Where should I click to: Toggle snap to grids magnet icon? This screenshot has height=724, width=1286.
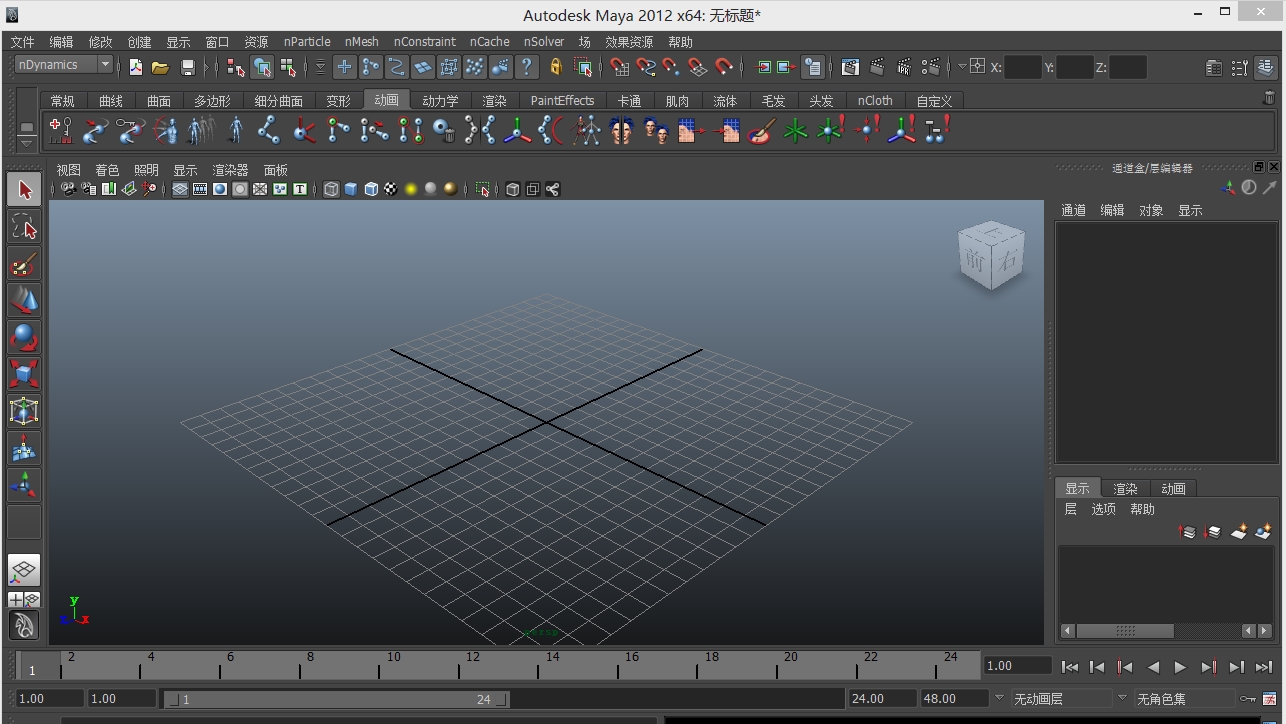pyautogui.click(x=619, y=67)
